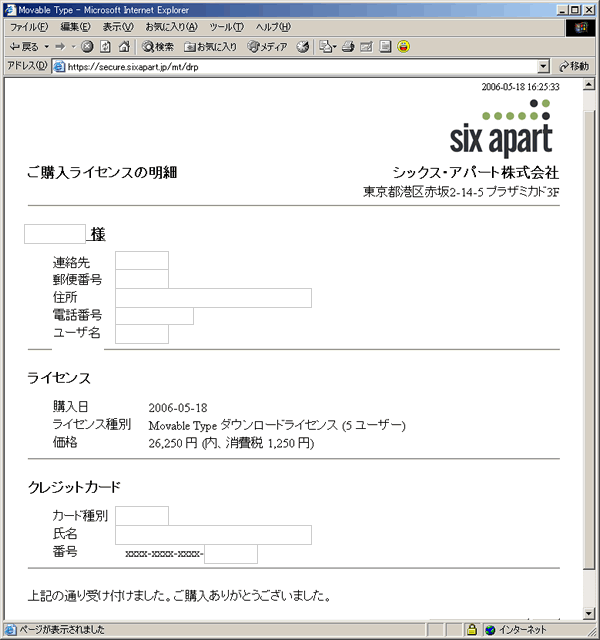This screenshot has width=600, height=640.
Task: Click the six apart logo
Action: pyautogui.click(x=501, y=128)
